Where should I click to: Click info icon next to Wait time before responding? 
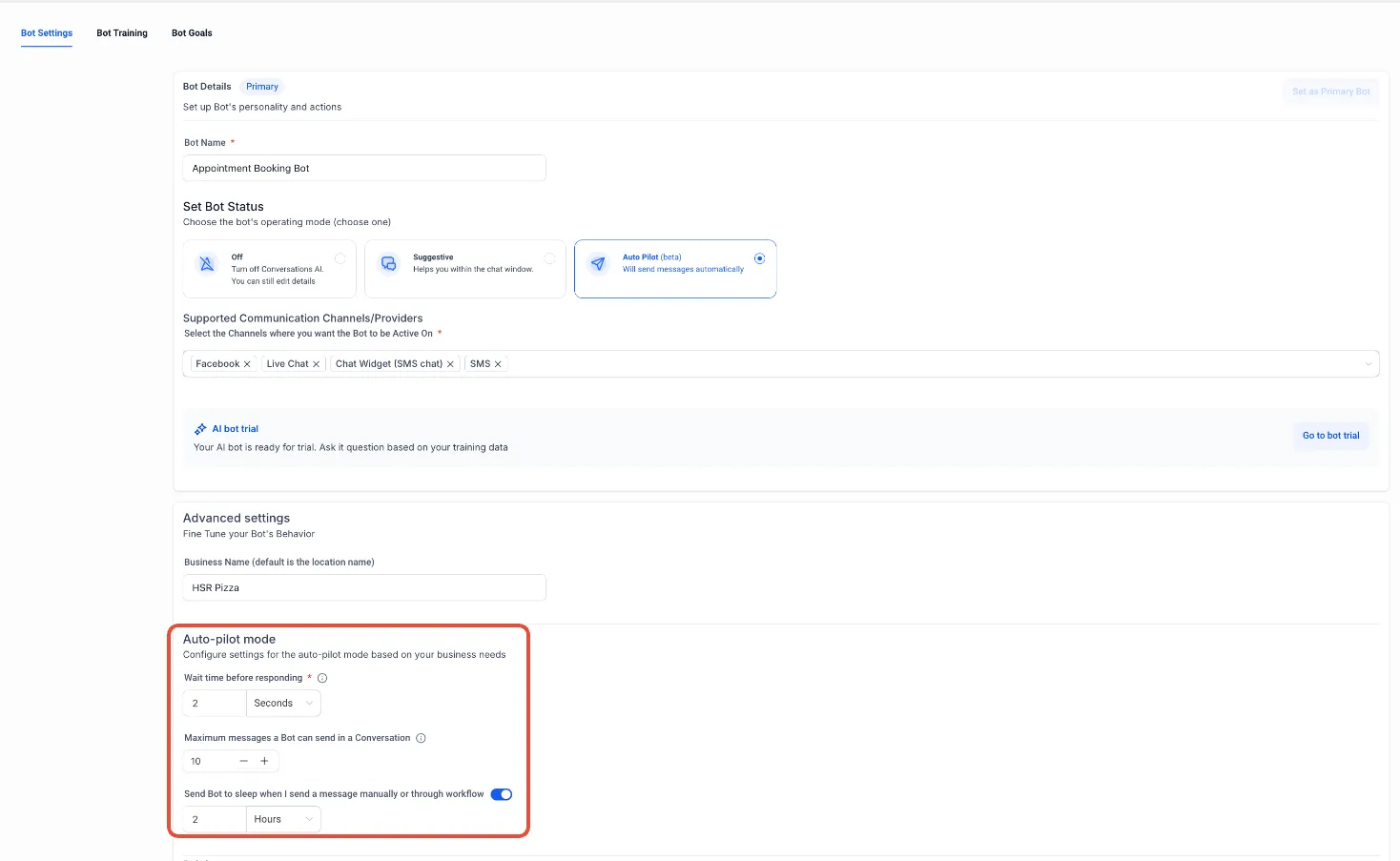coord(322,678)
